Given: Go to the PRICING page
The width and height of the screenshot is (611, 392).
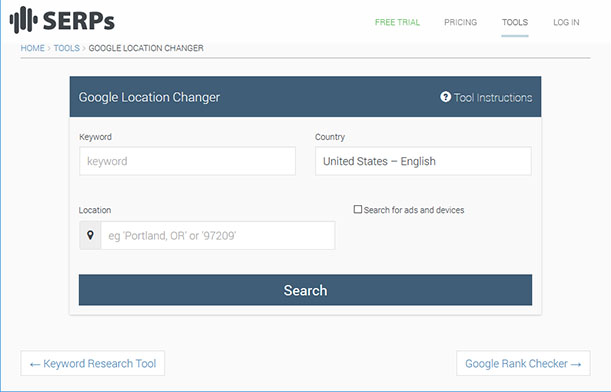Looking at the screenshot, I should (x=461, y=22).
